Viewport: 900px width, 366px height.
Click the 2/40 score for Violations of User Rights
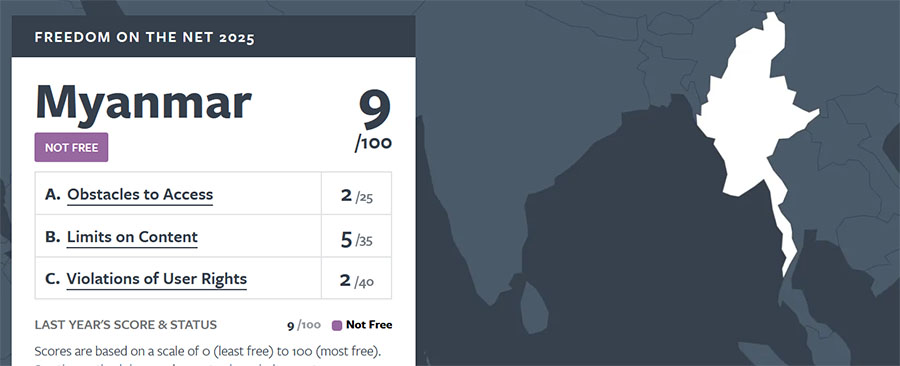[x=356, y=281]
